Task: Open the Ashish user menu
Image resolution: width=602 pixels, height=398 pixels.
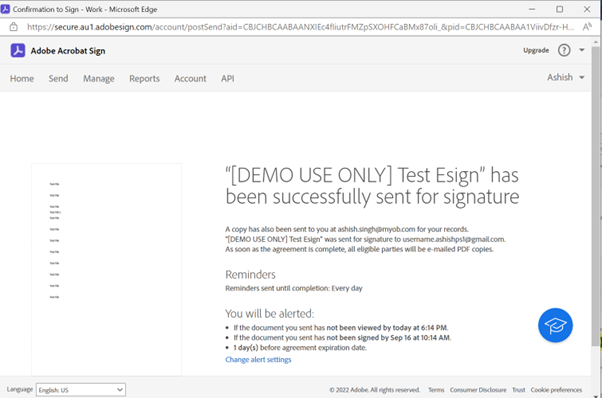Action: point(566,77)
